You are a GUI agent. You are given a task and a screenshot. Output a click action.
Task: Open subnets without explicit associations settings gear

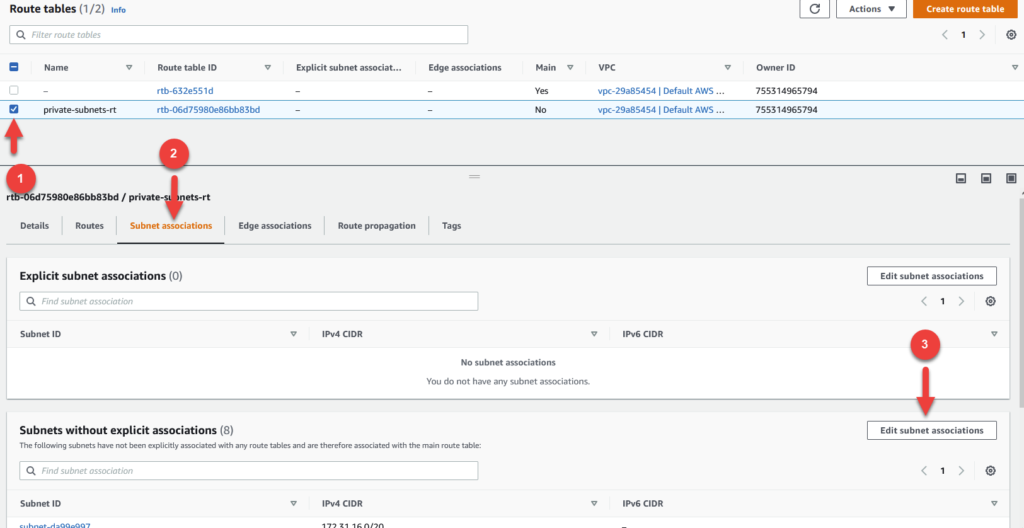[x=990, y=470]
